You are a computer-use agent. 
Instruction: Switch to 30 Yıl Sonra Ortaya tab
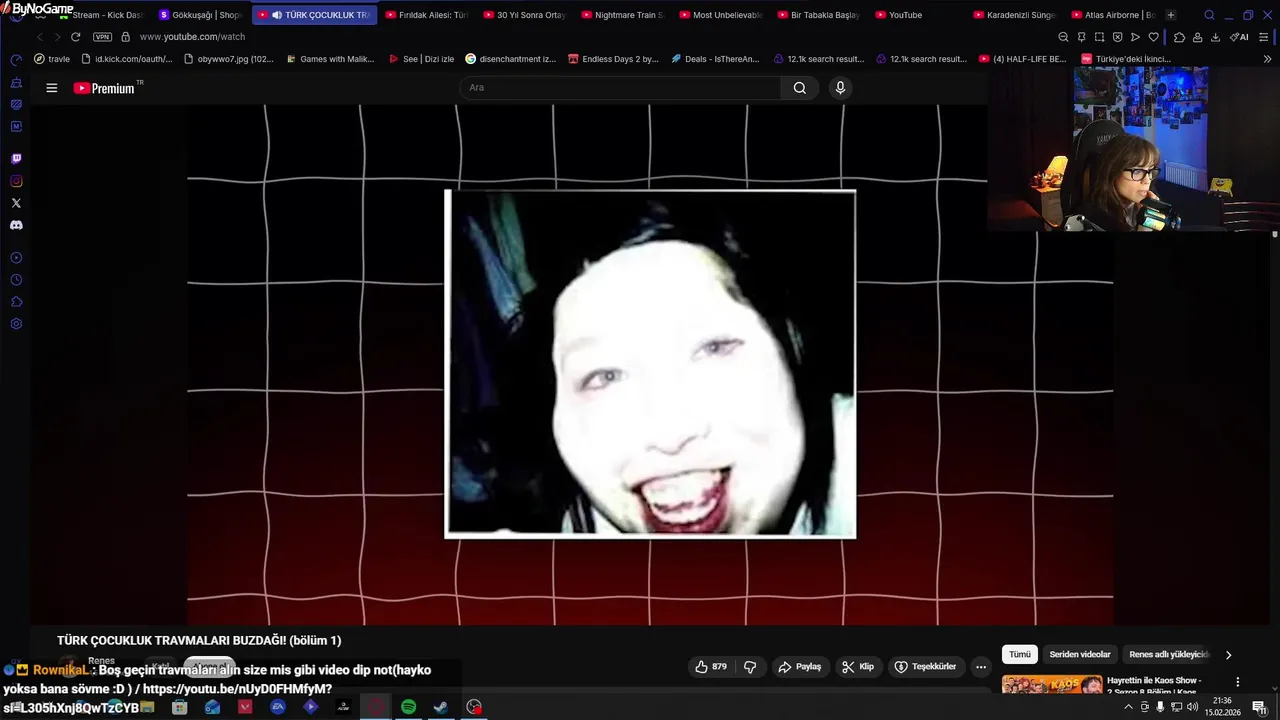tap(523, 15)
